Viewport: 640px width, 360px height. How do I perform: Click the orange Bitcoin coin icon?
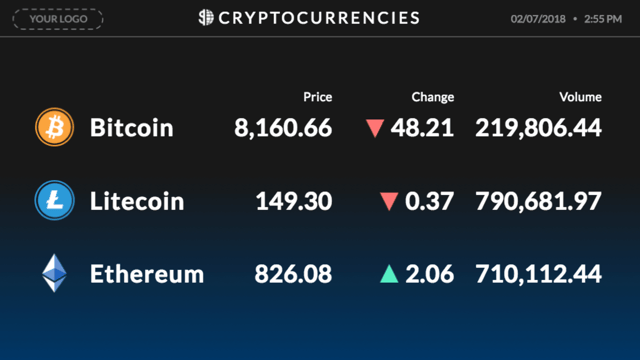point(54,127)
